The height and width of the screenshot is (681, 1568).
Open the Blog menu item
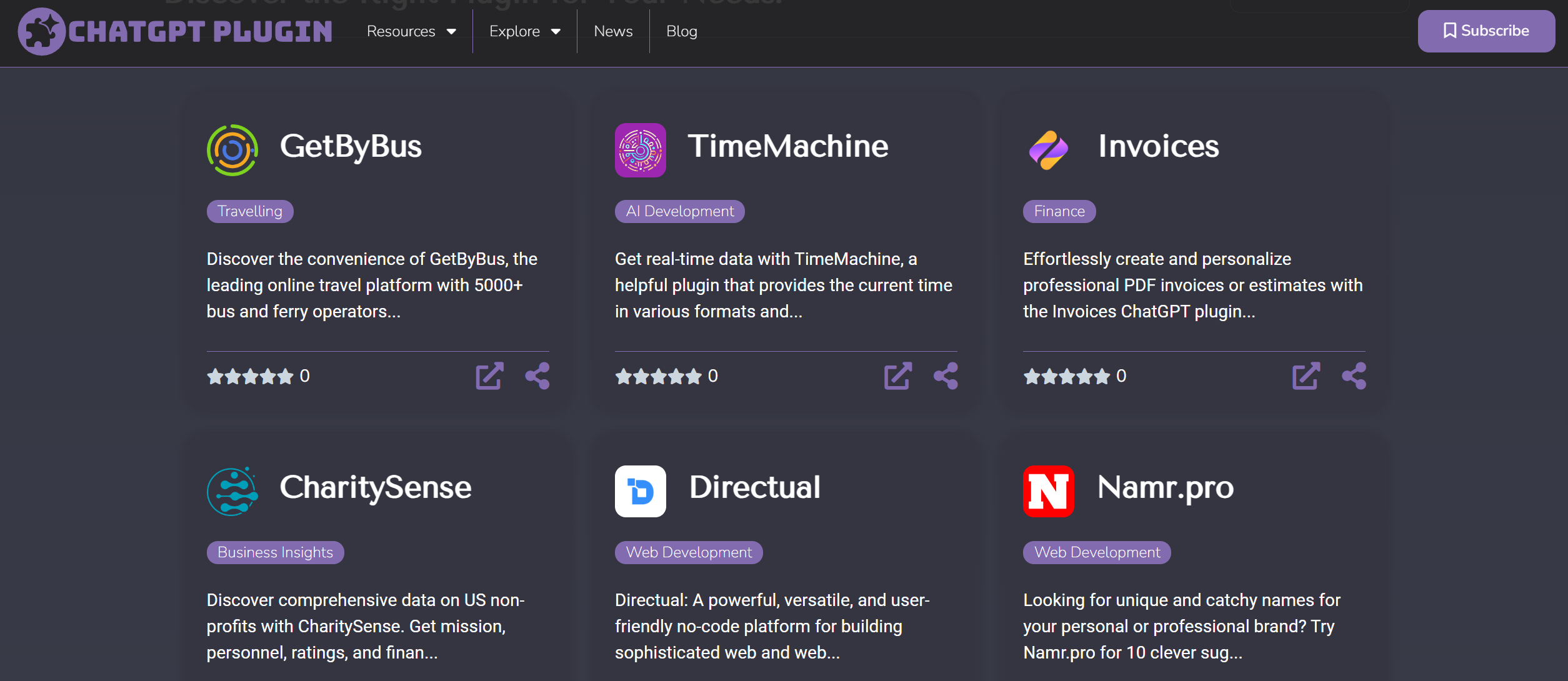pos(681,31)
